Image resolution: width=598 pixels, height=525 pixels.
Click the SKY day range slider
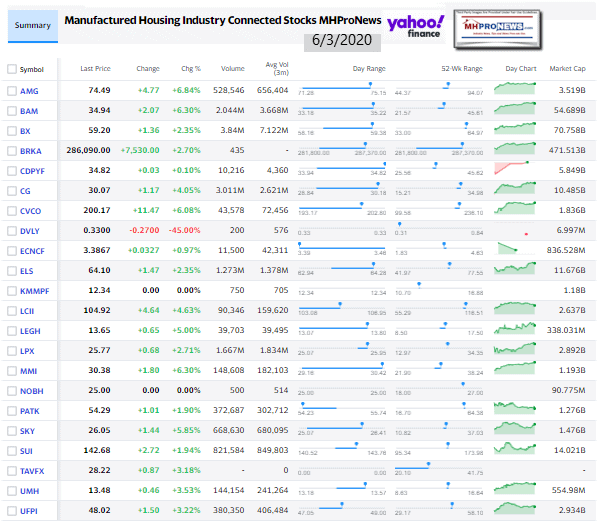(342, 429)
